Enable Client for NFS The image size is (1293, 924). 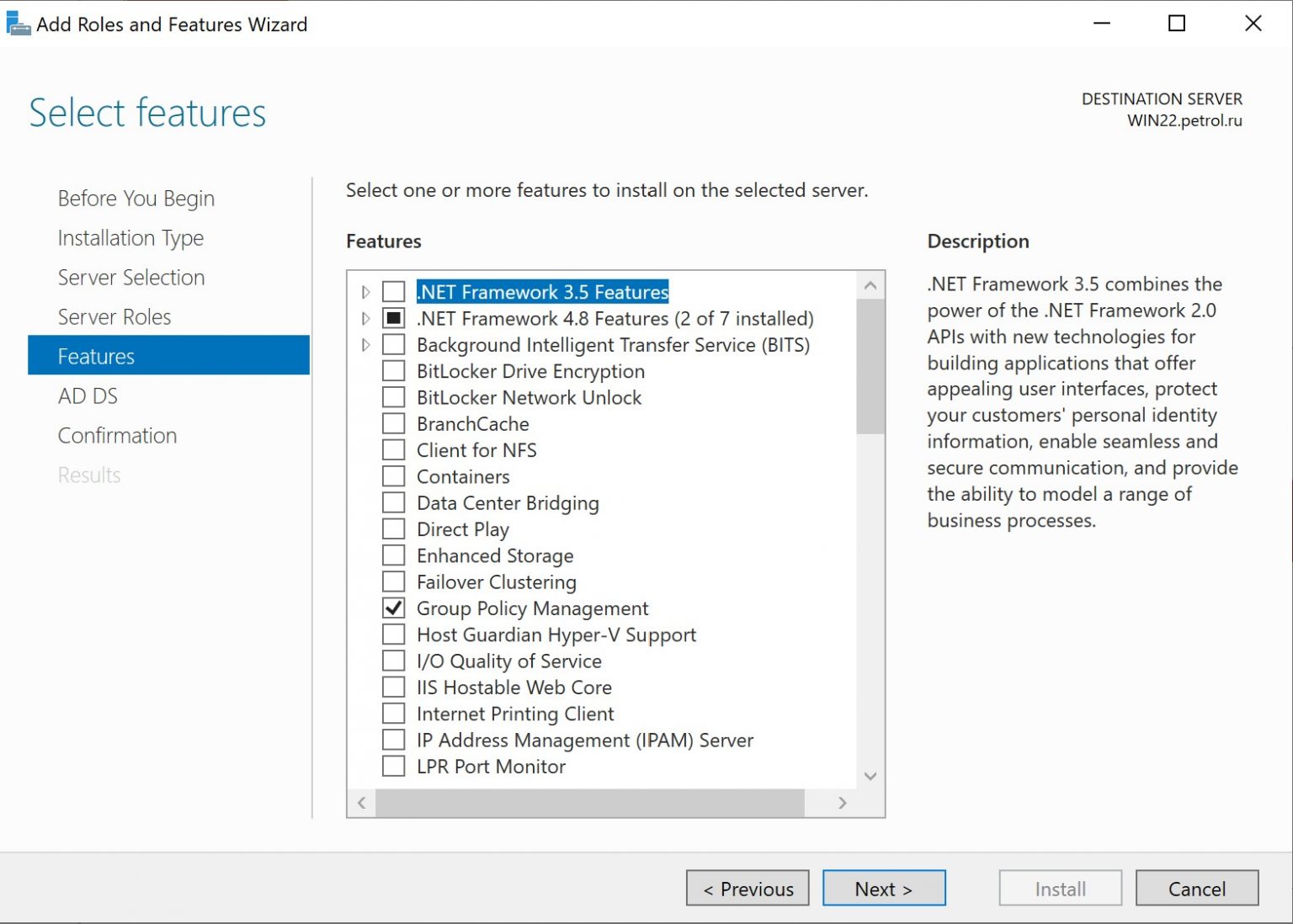tap(392, 449)
